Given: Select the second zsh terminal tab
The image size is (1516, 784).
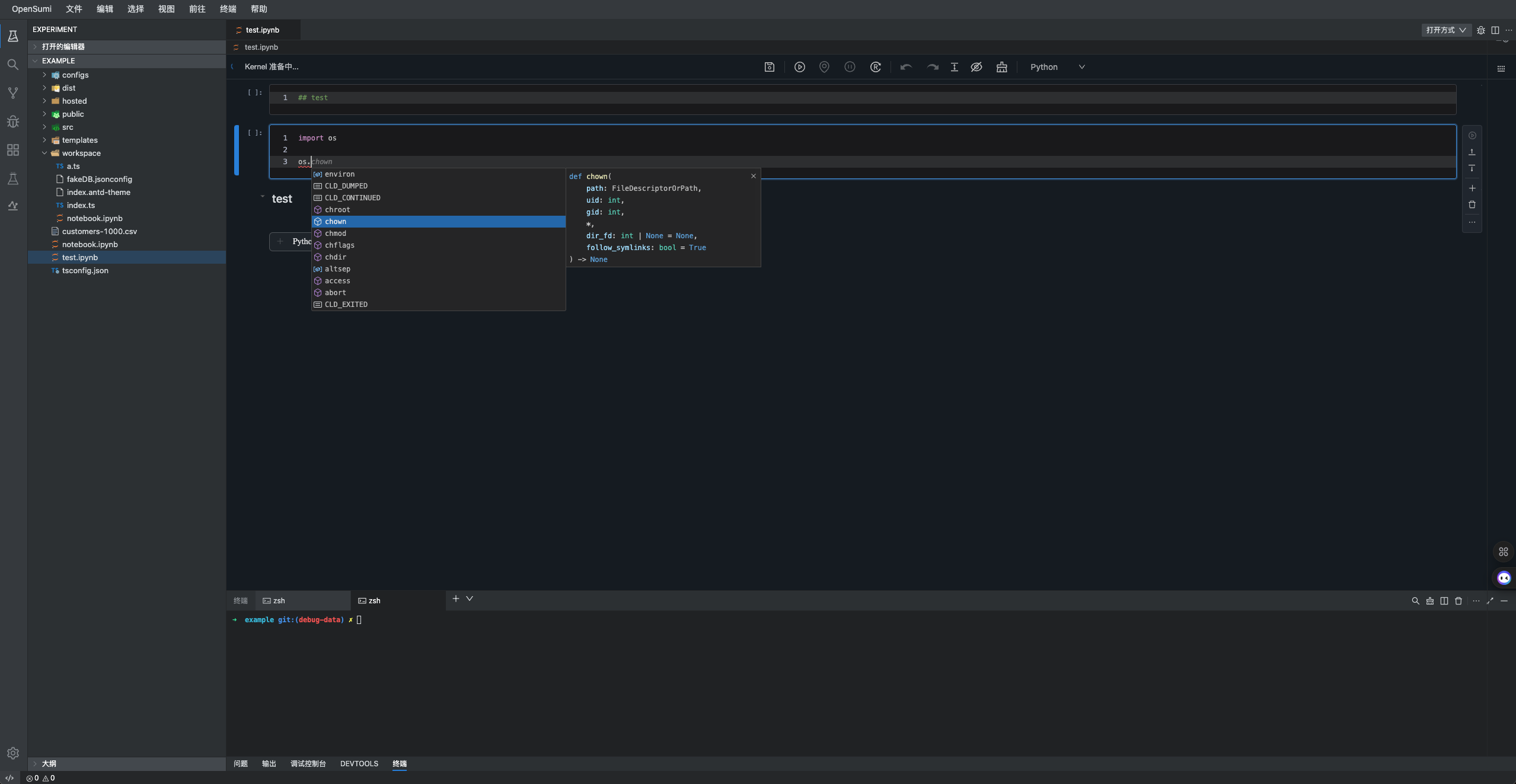Looking at the screenshot, I should tap(397, 601).
